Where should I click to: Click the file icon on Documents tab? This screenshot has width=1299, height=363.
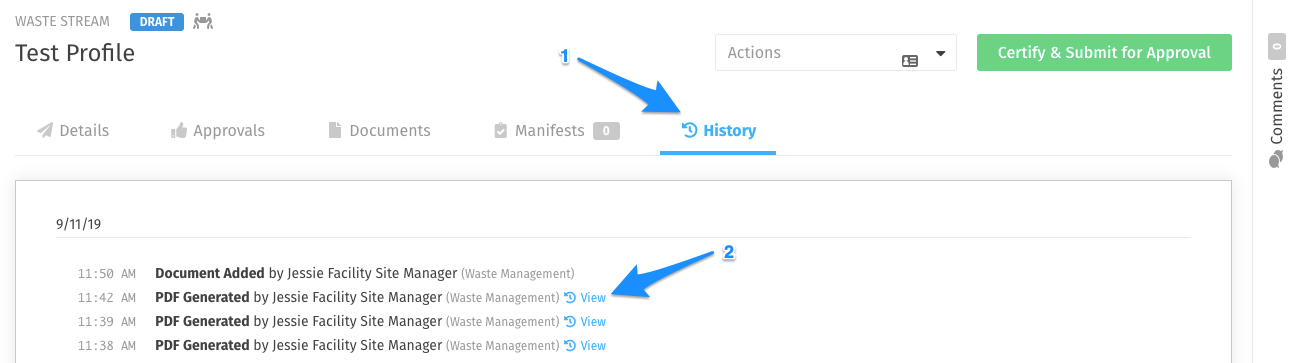[336, 130]
